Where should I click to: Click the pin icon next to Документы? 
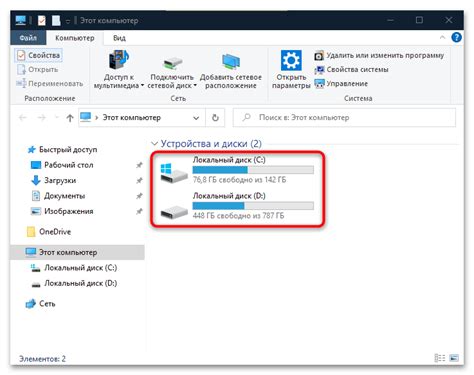click(x=139, y=196)
